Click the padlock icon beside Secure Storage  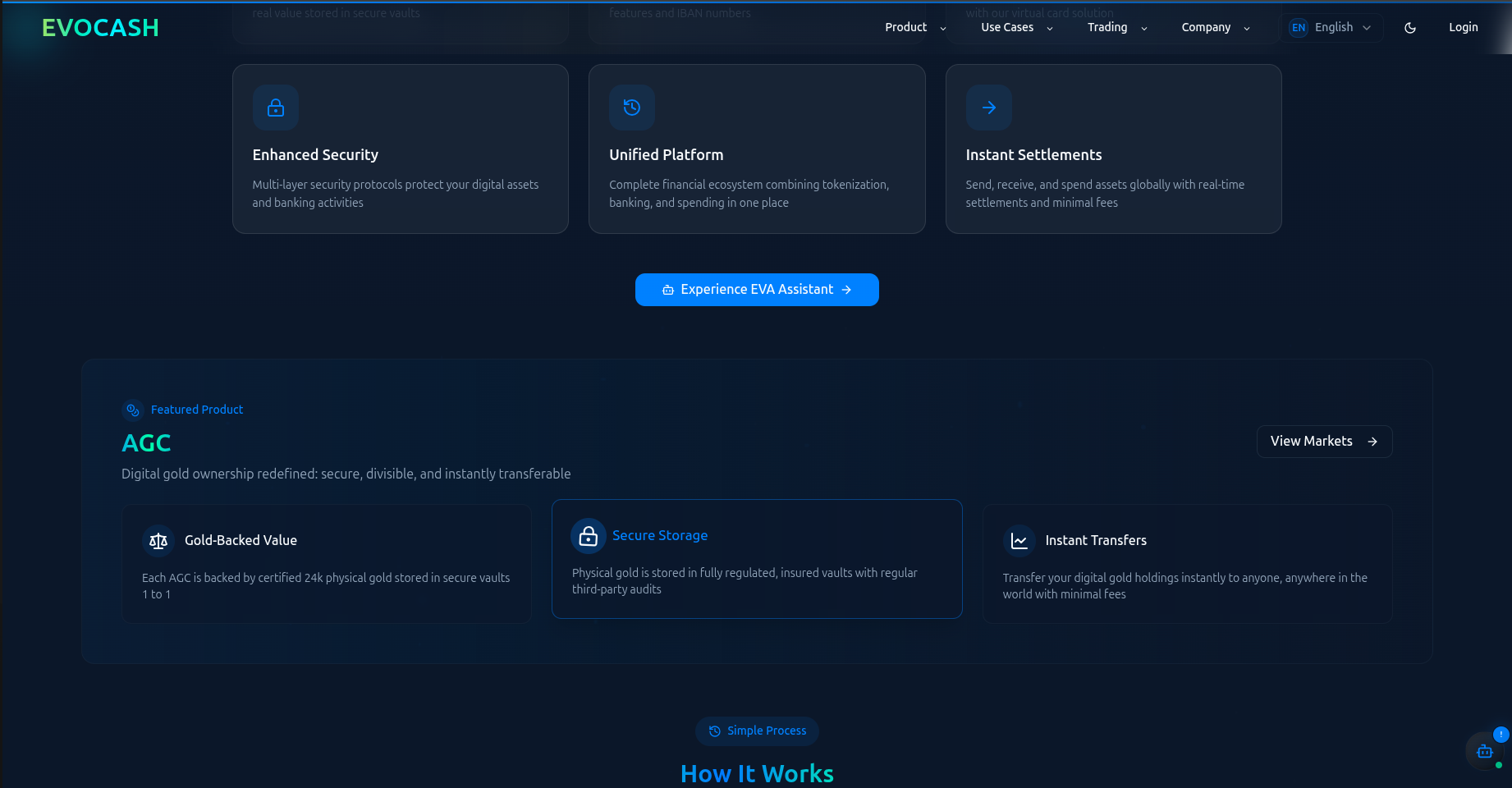pos(589,535)
